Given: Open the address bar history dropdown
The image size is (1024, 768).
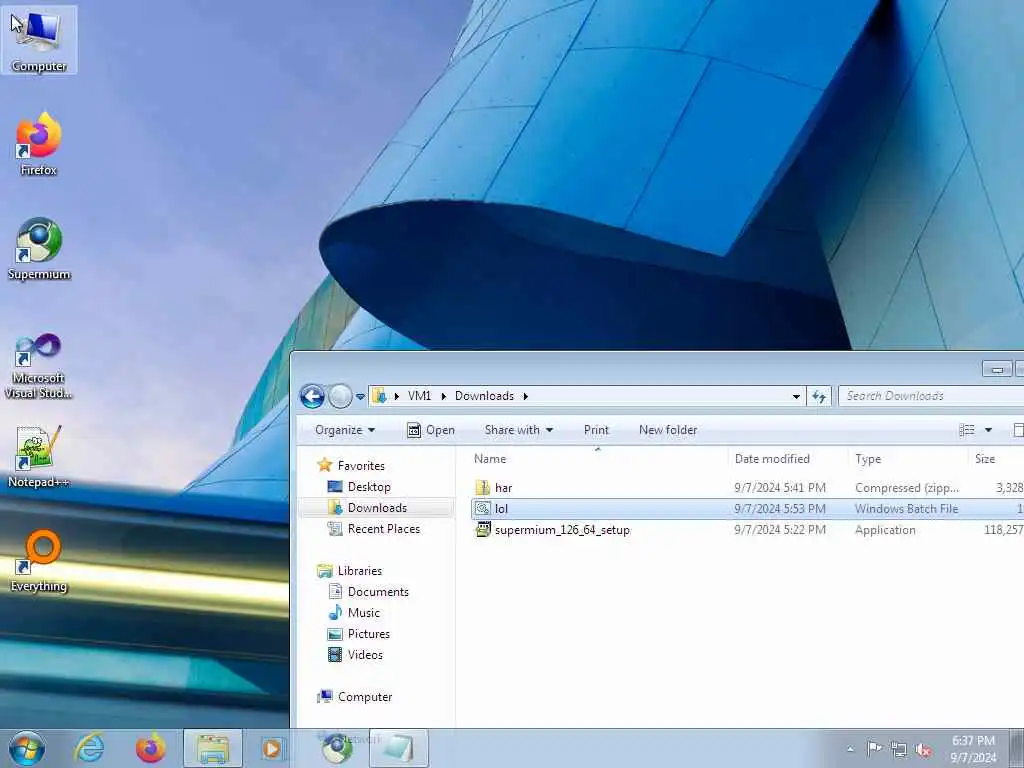Looking at the screenshot, I should click(x=796, y=396).
